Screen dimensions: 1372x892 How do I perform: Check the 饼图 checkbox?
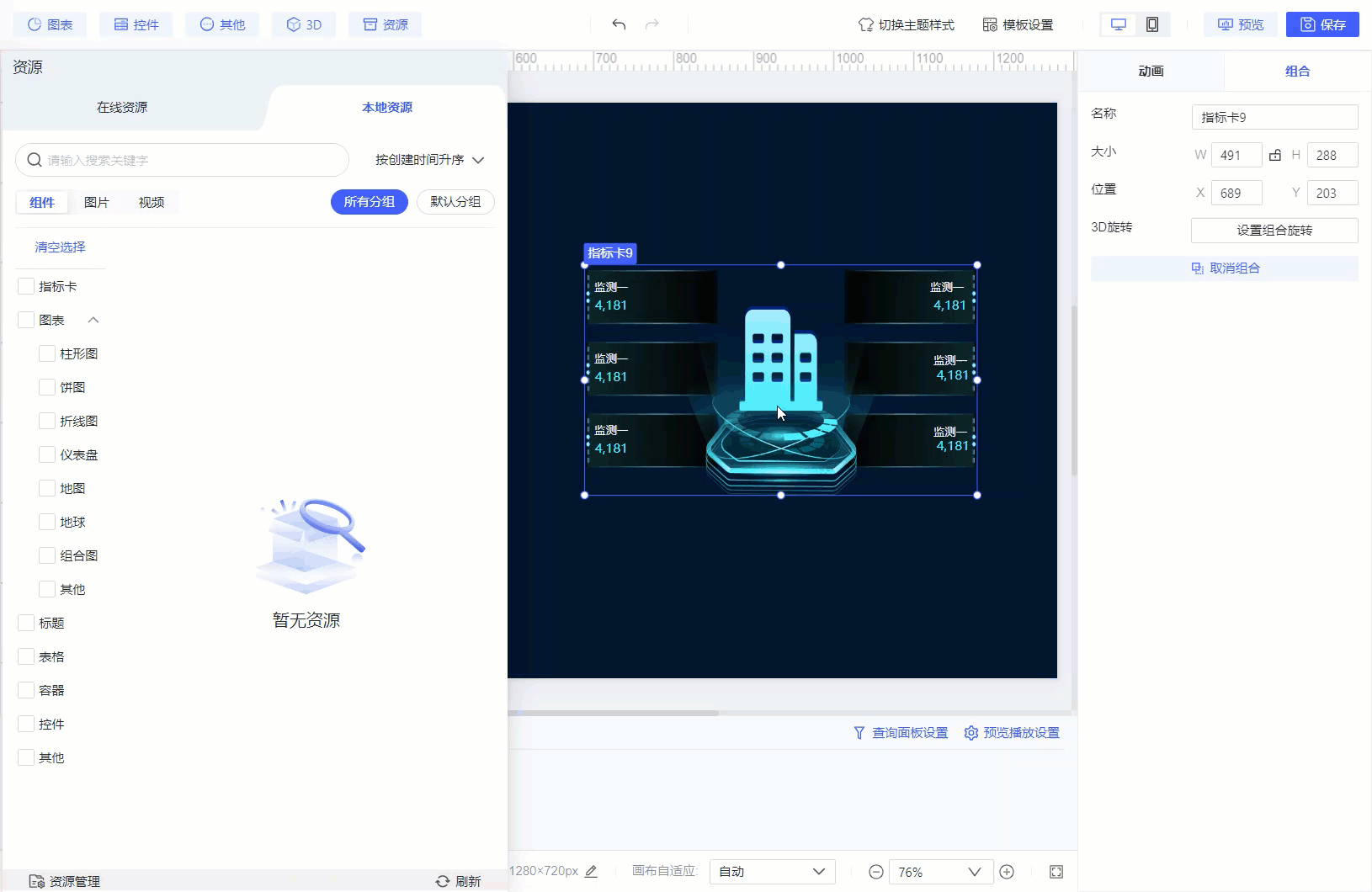click(x=47, y=387)
